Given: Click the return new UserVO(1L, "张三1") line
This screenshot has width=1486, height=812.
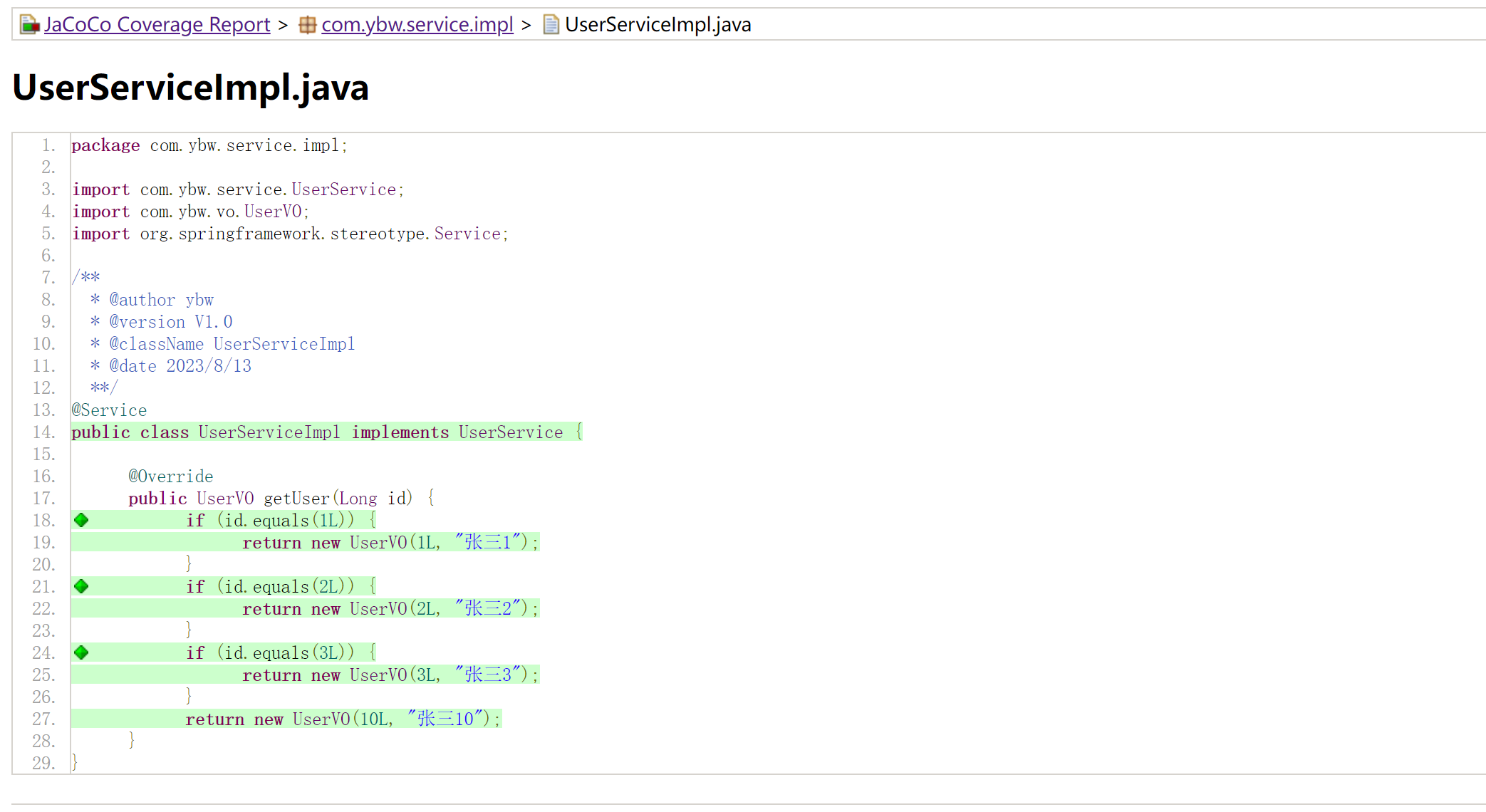Looking at the screenshot, I should click(x=390, y=543).
